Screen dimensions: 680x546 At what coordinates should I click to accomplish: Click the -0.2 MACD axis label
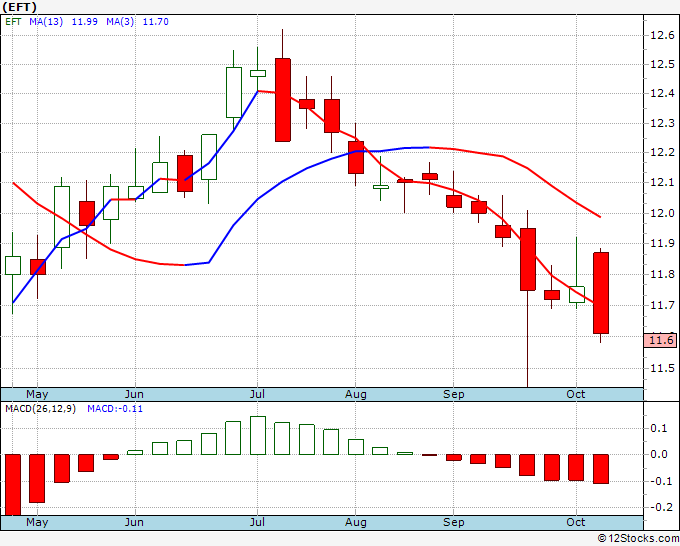pyautogui.click(x=659, y=507)
